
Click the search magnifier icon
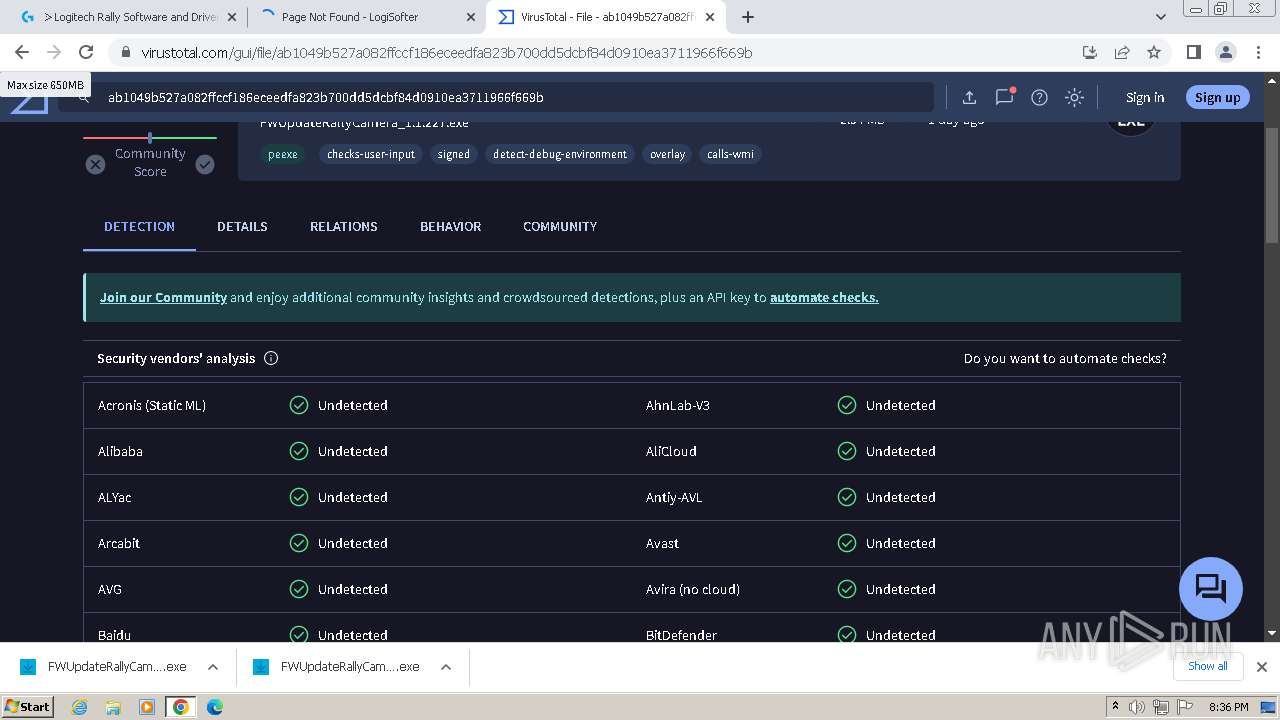[84, 97]
